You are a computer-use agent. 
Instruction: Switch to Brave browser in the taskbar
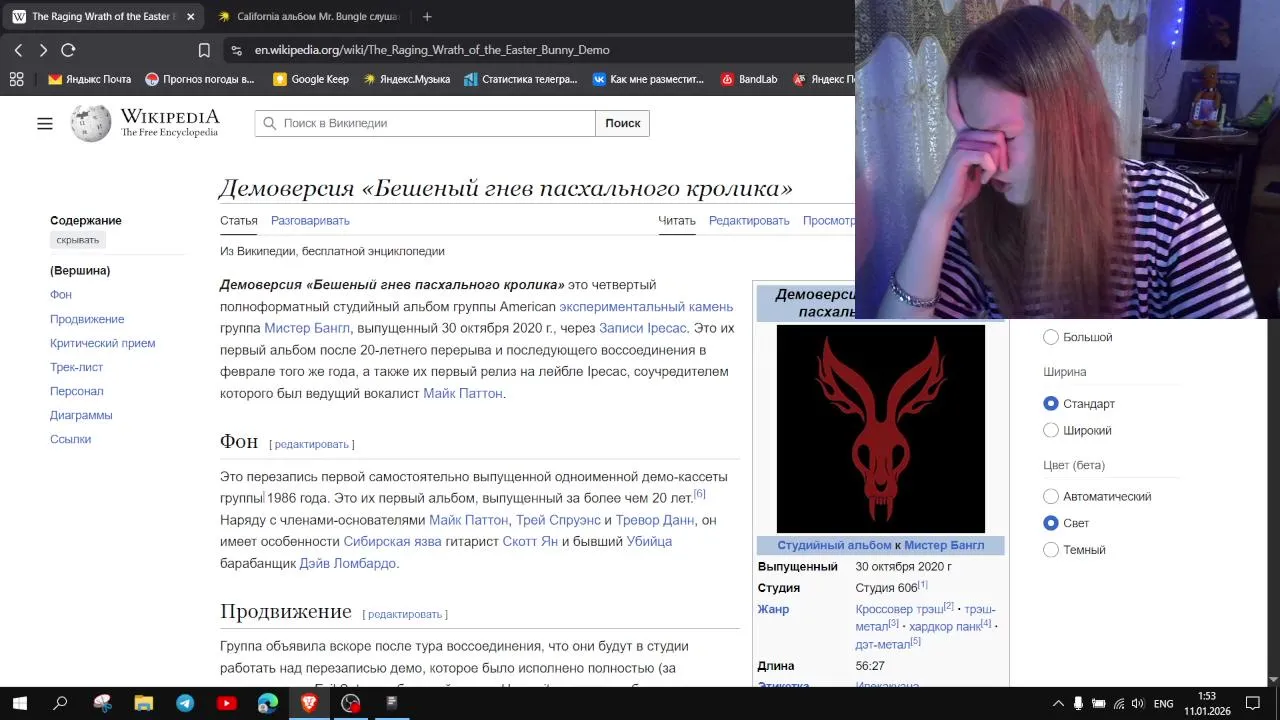pyautogui.click(x=309, y=703)
